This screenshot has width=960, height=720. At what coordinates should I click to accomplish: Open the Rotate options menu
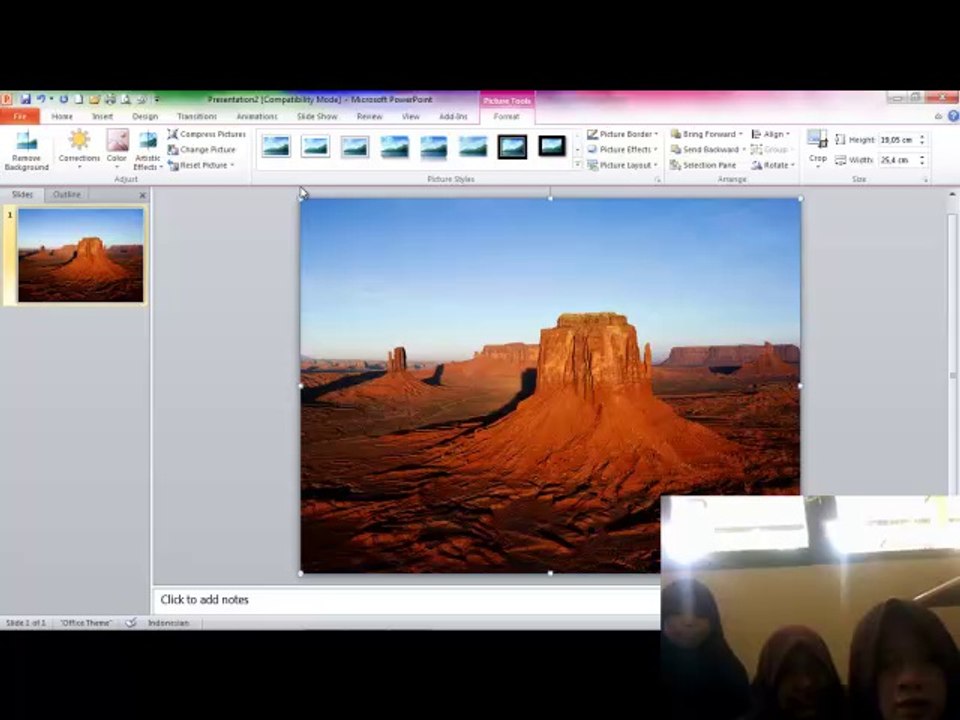pyautogui.click(x=773, y=165)
